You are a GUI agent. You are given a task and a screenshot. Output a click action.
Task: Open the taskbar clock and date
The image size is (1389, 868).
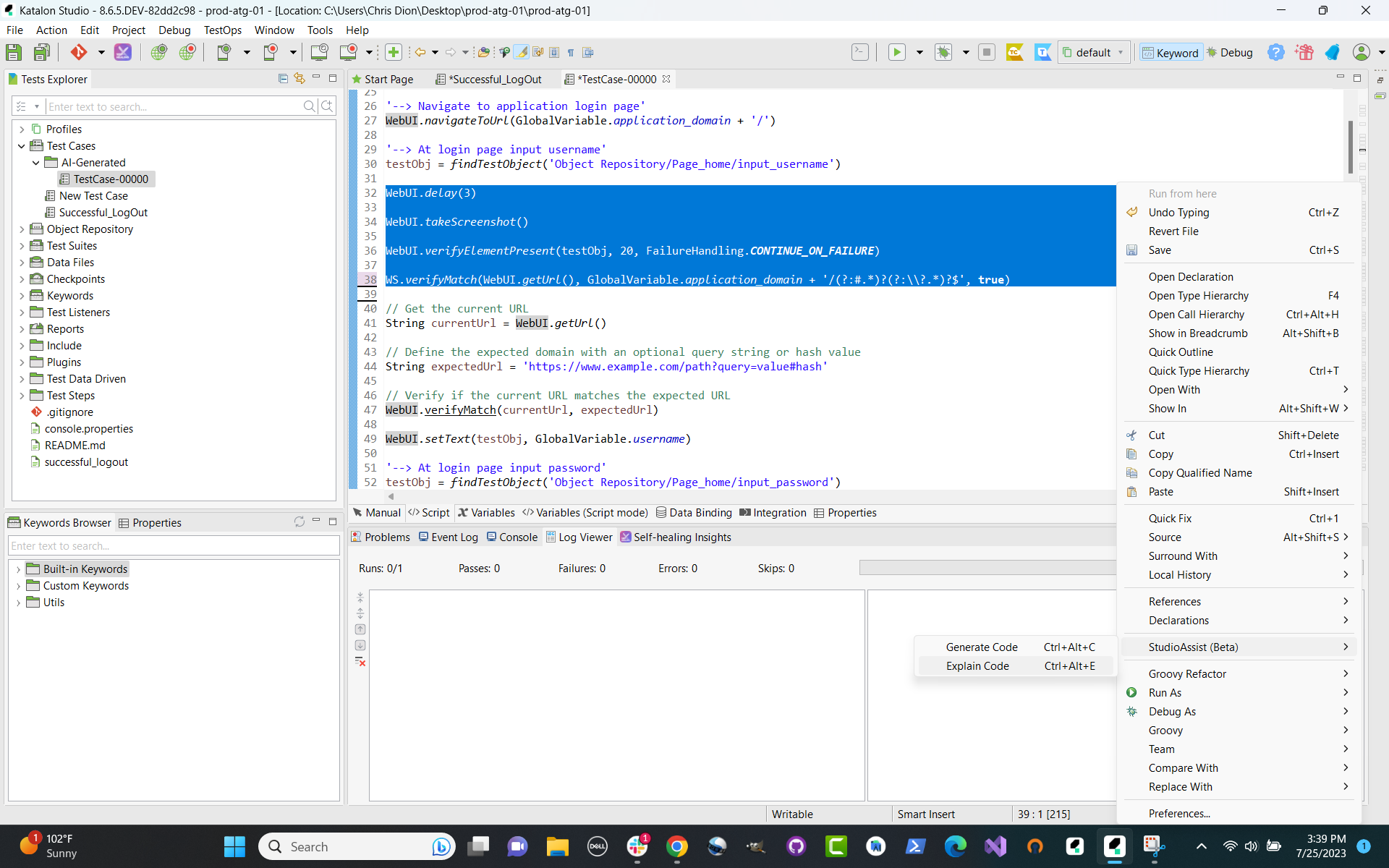[1321, 846]
